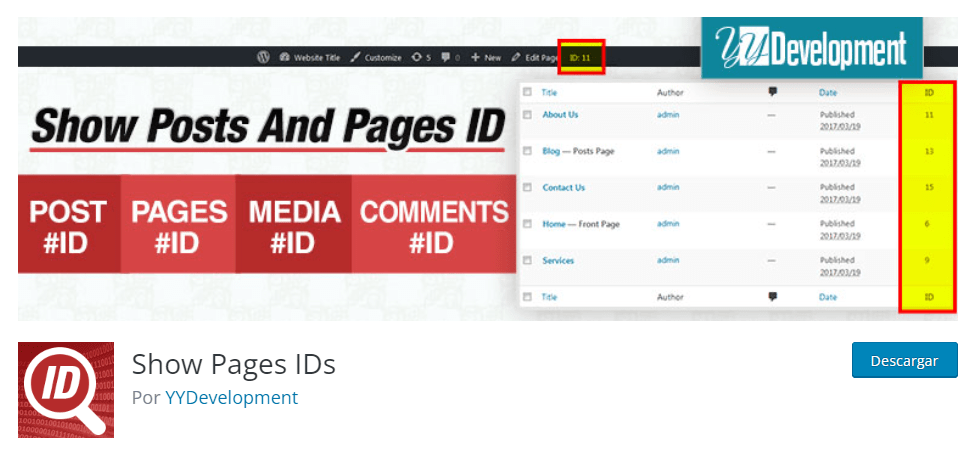Click the PAGES #ID red block
The height and width of the screenshot is (450, 979).
(178, 224)
